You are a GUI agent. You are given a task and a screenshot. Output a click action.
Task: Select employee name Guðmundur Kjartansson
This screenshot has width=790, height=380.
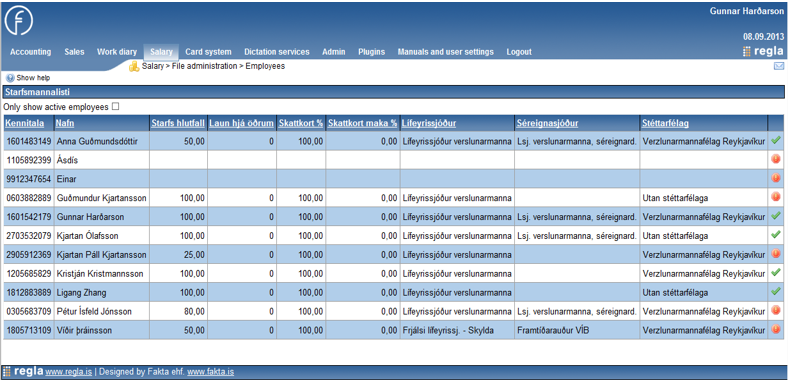click(101, 198)
